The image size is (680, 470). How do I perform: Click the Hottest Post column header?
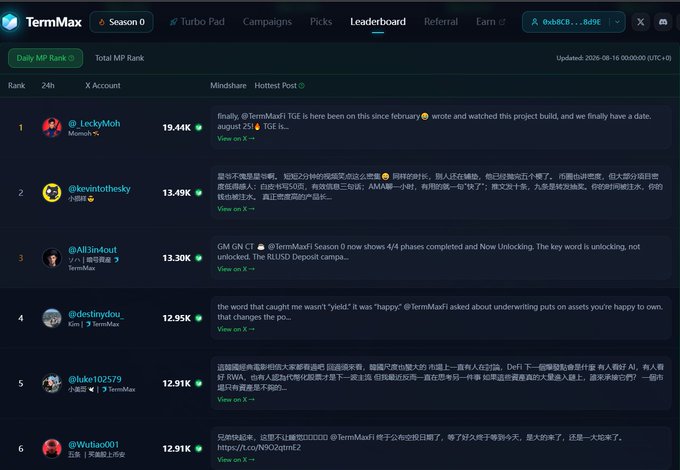tap(275, 86)
